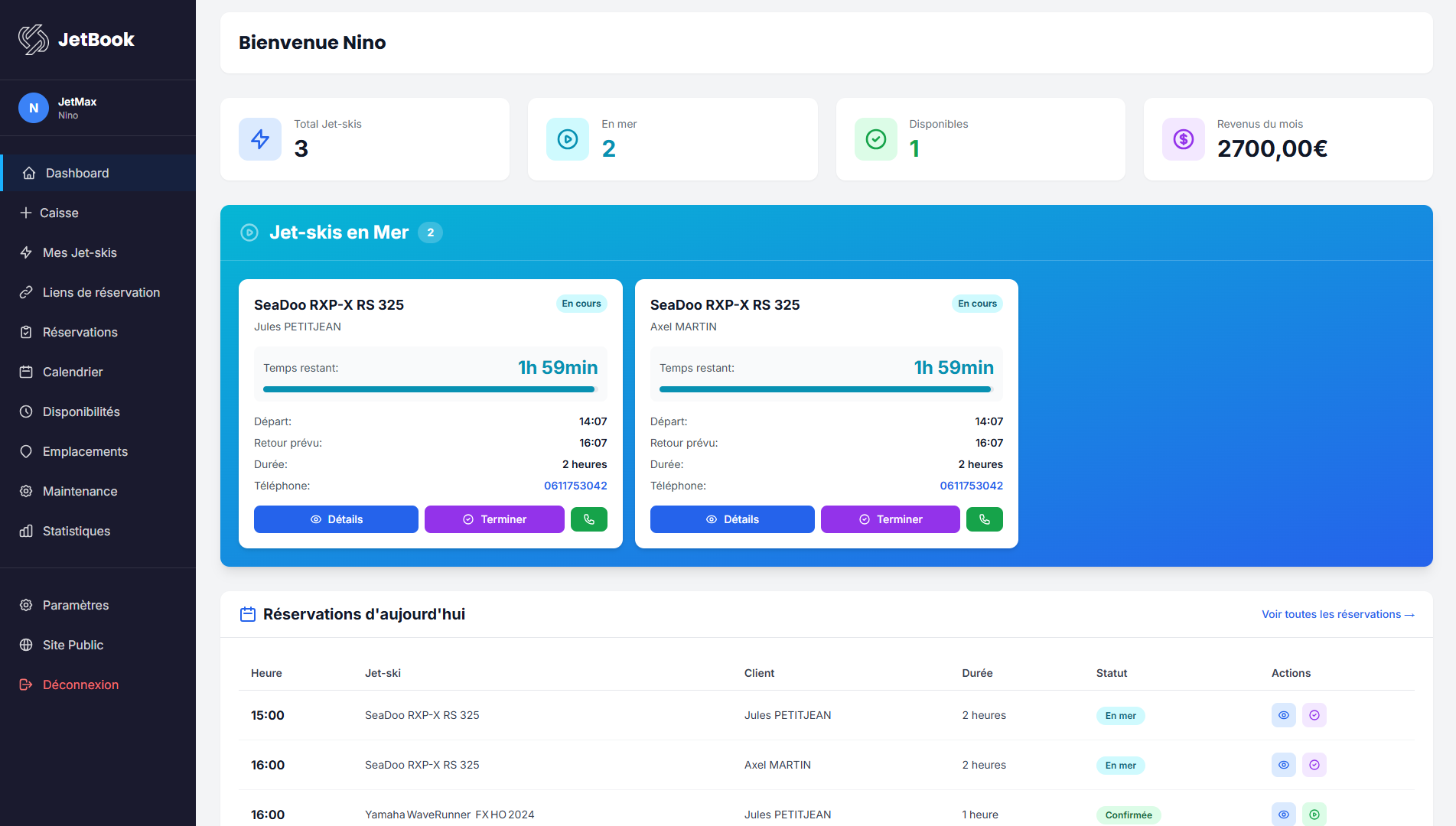Click the Total Jet-skis lightning icon
The image size is (1456, 826).
point(260,139)
